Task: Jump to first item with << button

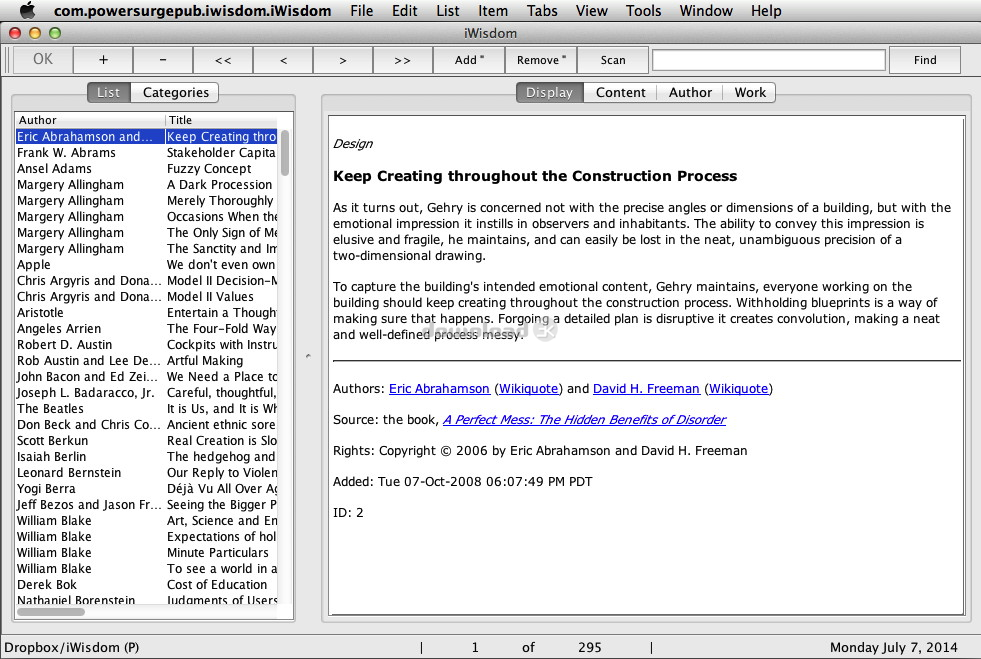Action: click(x=223, y=60)
